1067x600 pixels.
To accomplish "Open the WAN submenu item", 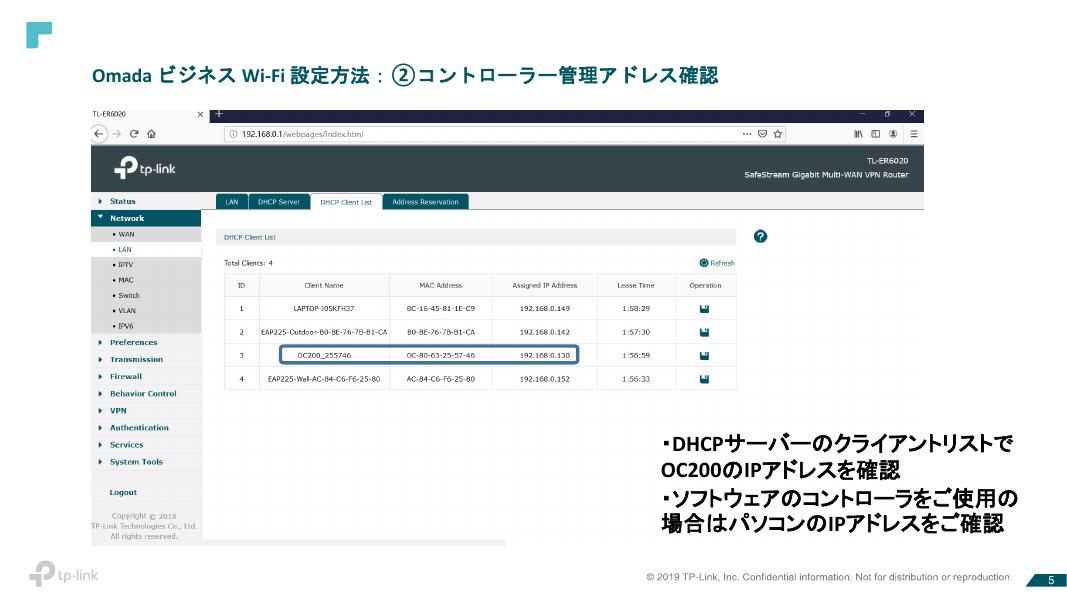I will 126,234.
